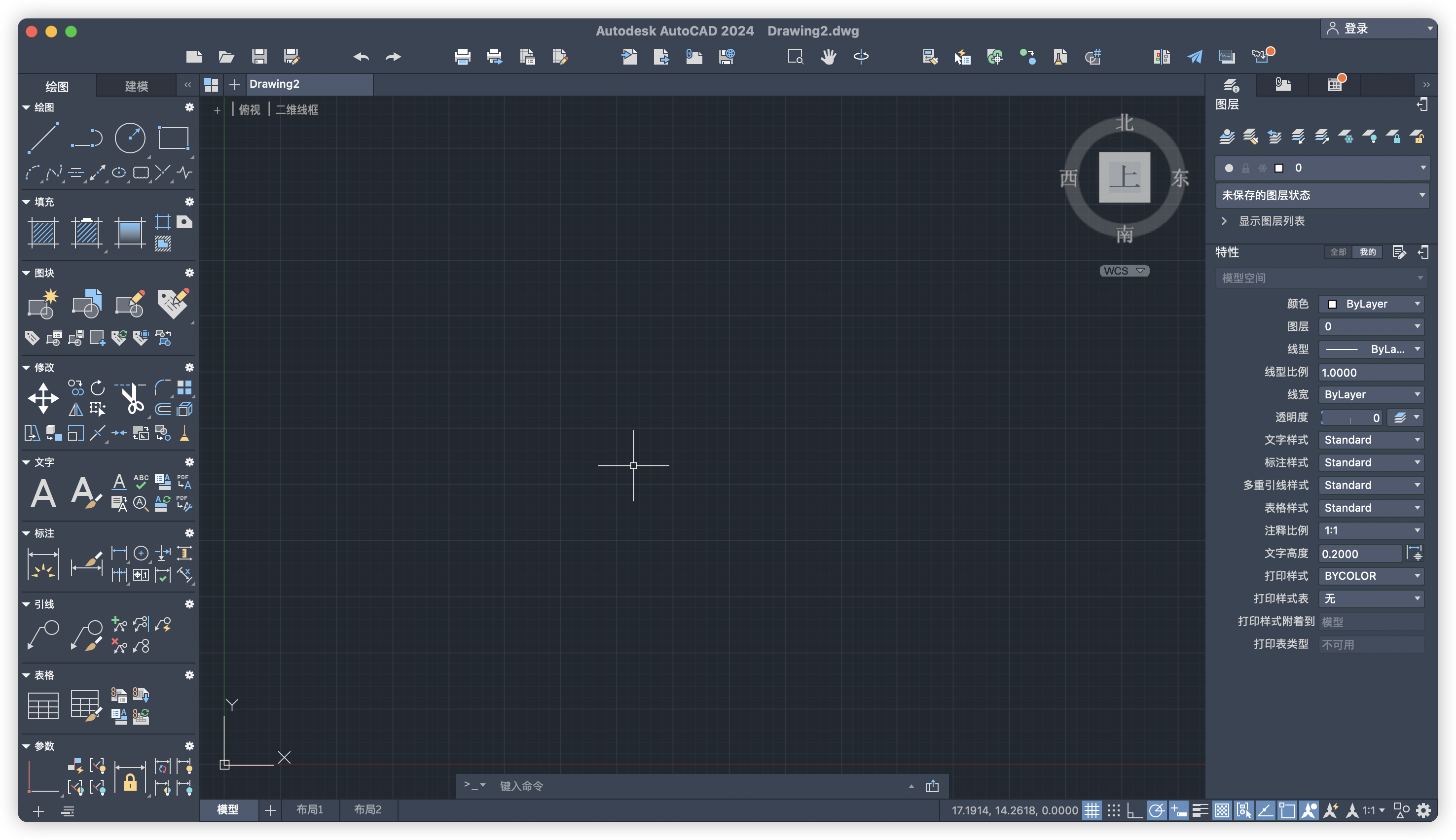Image resolution: width=1456 pixels, height=840 pixels.
Task: Switch to the 布局1 layout tab
Action: click(310, 809)
